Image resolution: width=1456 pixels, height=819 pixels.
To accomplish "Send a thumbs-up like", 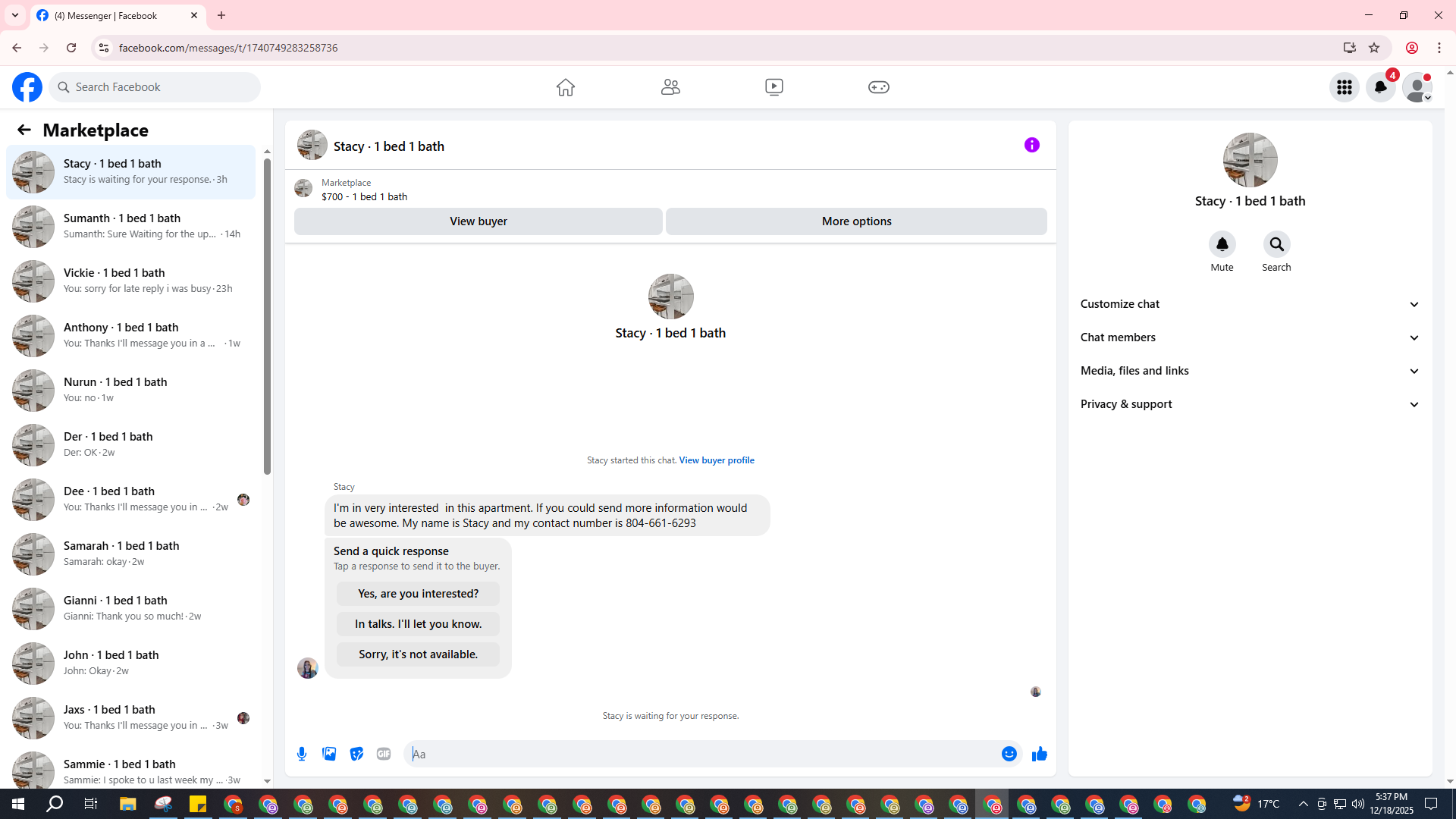I will click(x=1039, y=754).
